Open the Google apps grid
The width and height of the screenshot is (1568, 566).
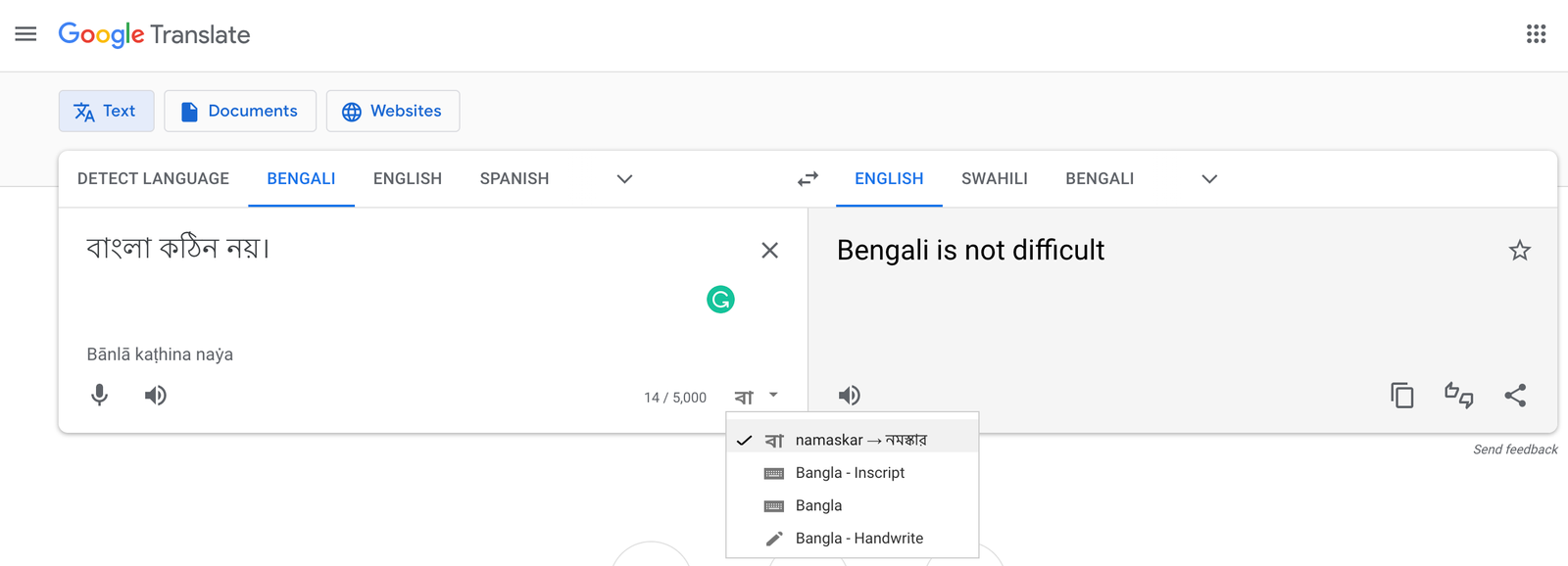pos(1536,34)
